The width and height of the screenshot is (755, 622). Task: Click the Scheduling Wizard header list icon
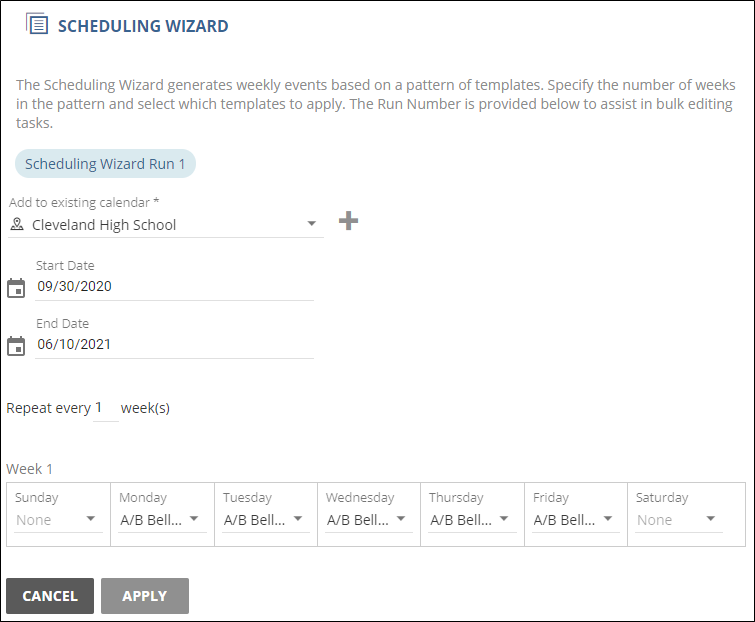(37, 25)
